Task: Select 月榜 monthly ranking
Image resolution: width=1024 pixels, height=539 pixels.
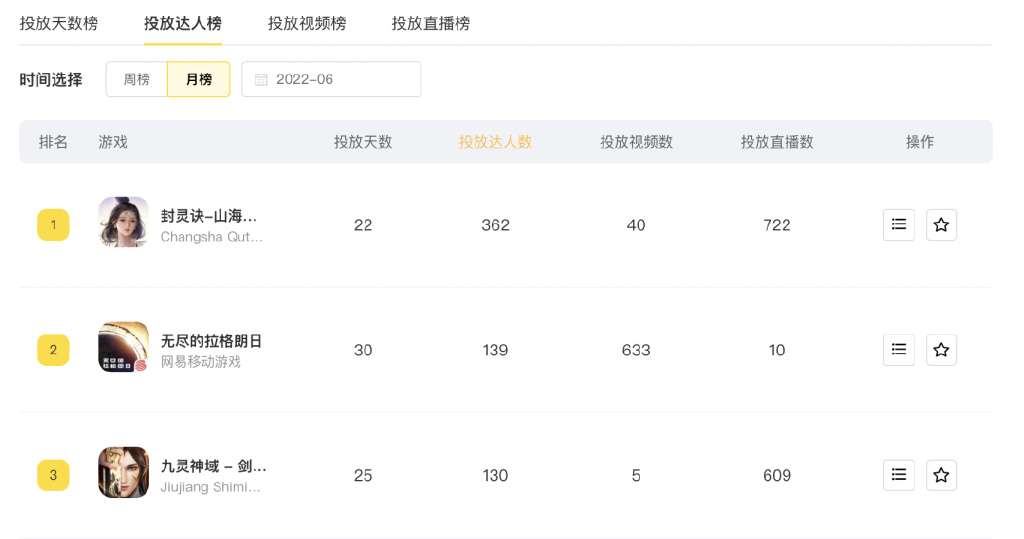Action: tap(198, 80)
